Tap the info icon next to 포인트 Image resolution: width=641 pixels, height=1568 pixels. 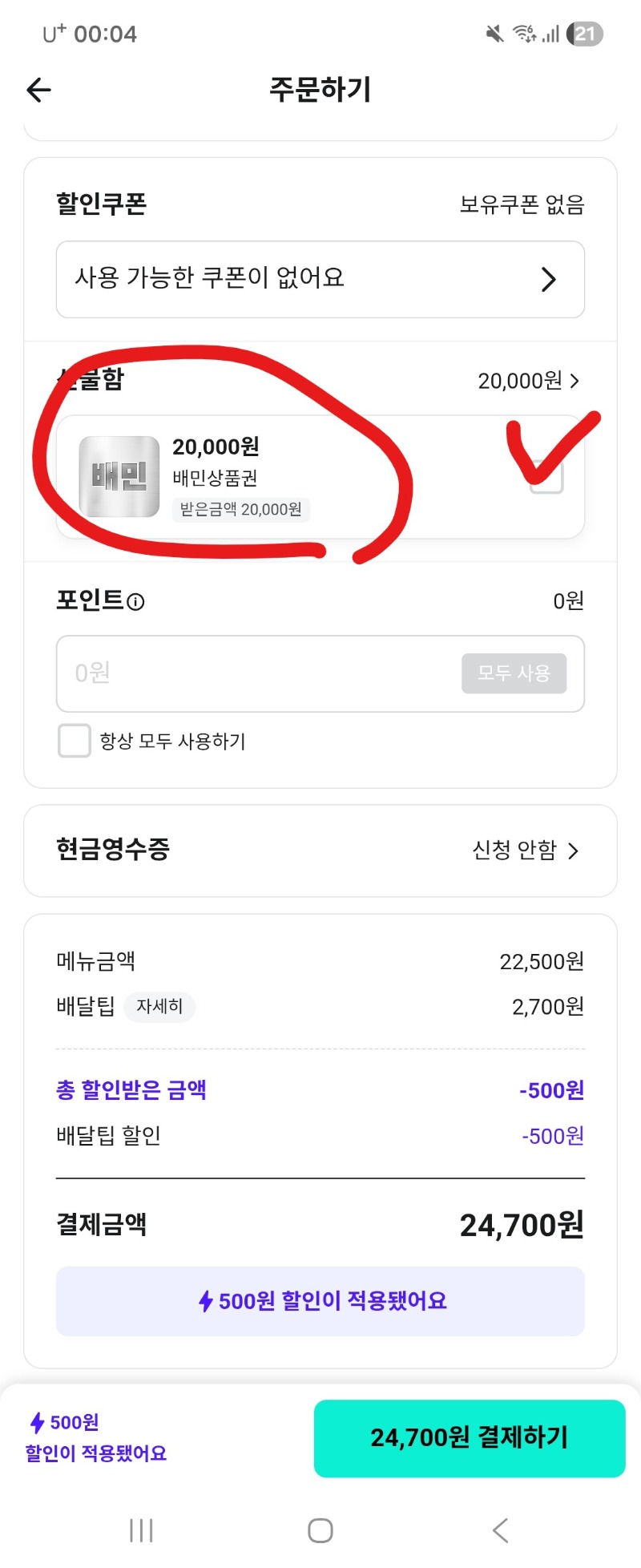[136, 602]
